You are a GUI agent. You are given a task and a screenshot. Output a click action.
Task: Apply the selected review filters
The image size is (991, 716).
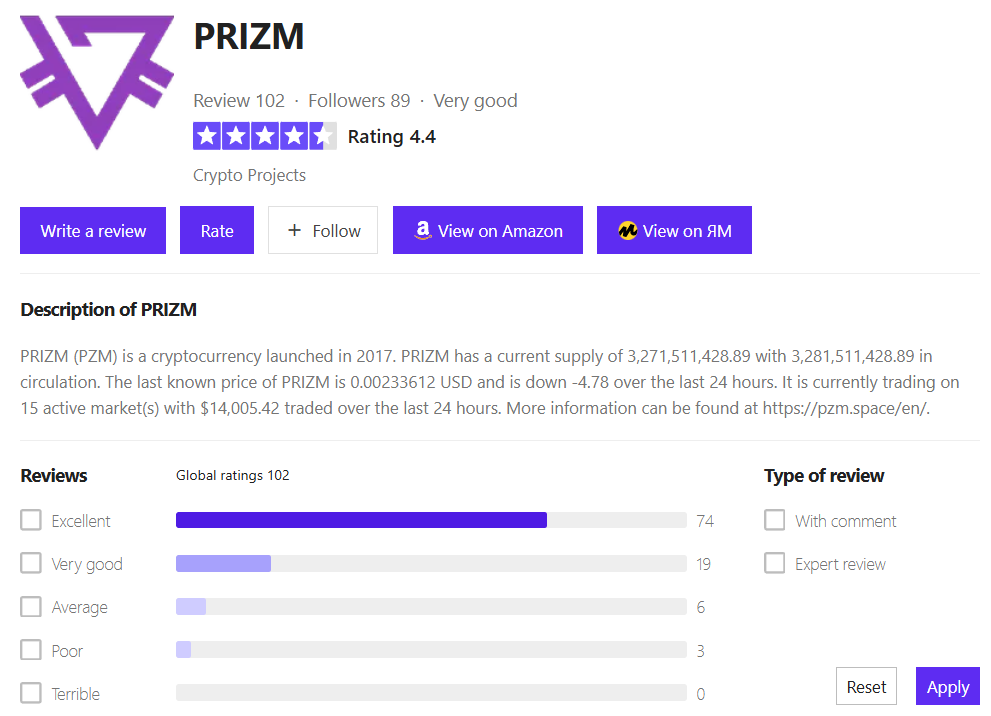[x=947, y=687]
